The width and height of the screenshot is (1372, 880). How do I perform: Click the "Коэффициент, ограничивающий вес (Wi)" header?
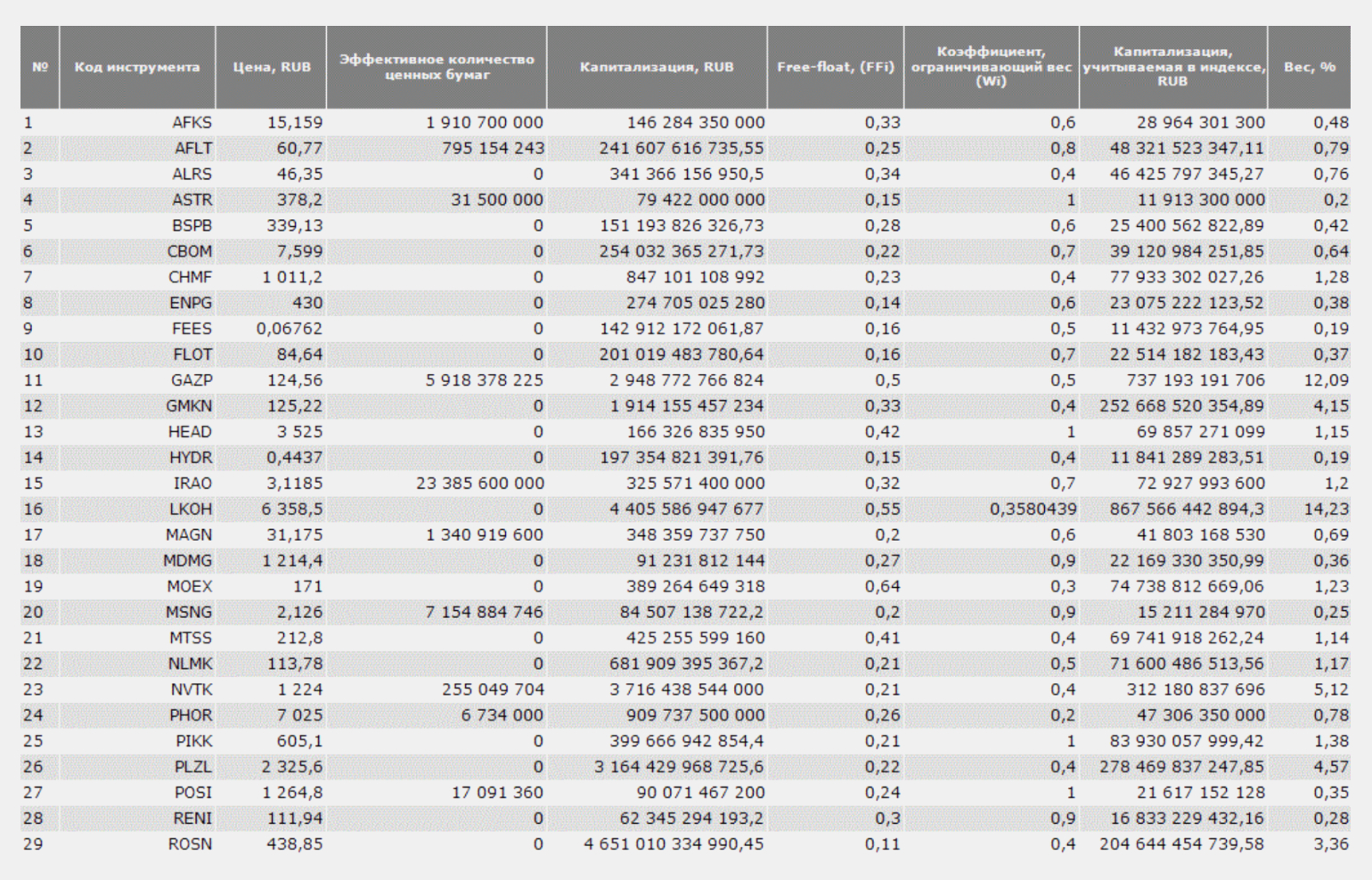pyautogui.click(x=991, y=68)
